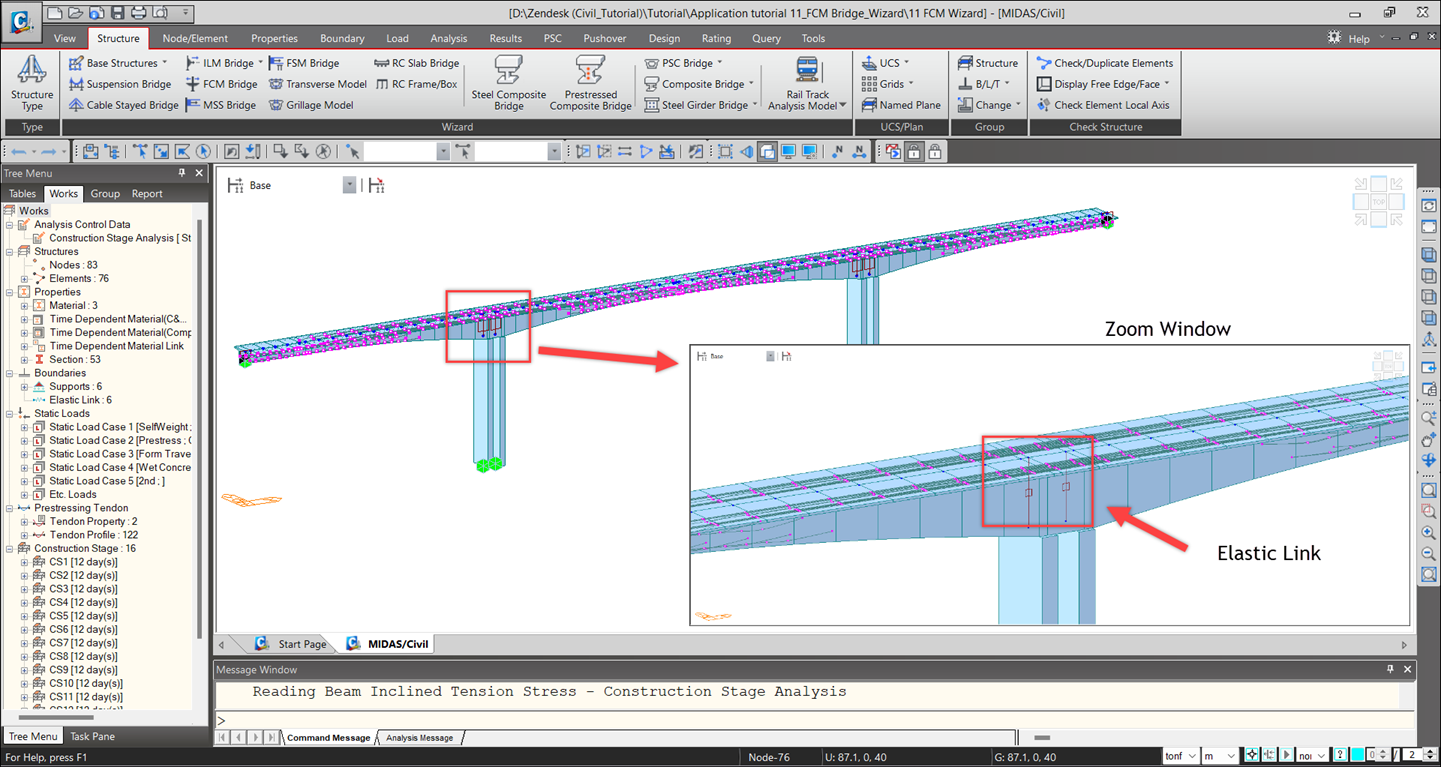Start the Transverse Model wizard
This screenshot has width=1441, height=767.
[x=318, y=84]
